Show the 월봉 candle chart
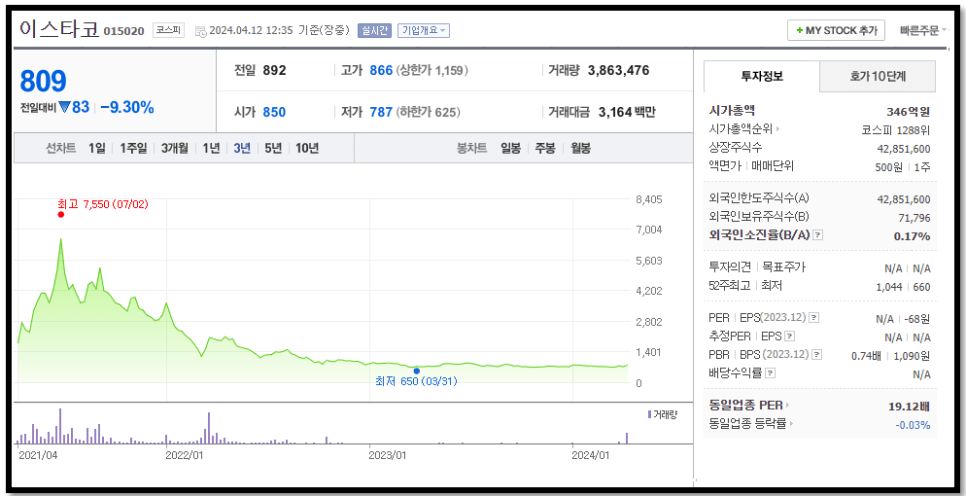 tap(580, 148)
